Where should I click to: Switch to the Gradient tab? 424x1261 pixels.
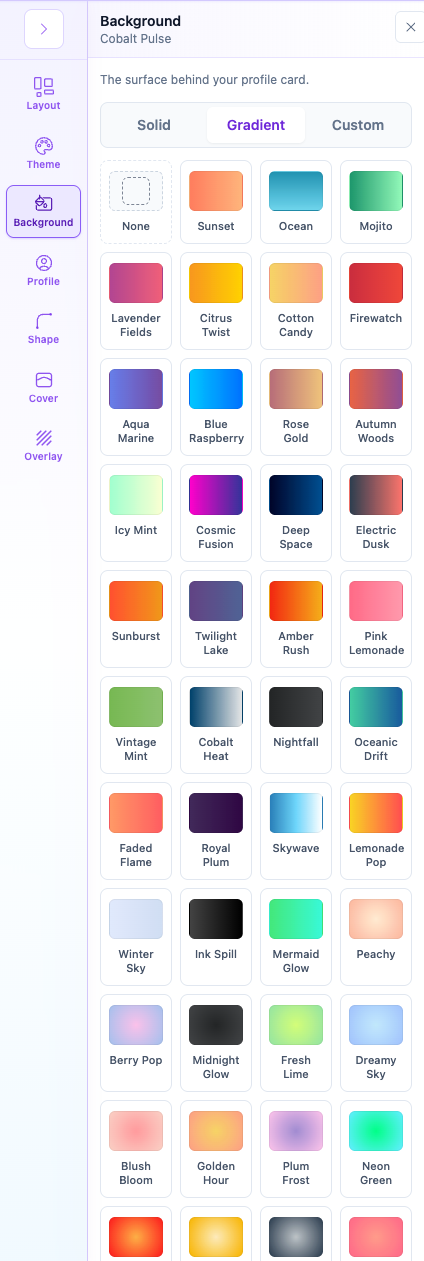(x=256, y=125)
